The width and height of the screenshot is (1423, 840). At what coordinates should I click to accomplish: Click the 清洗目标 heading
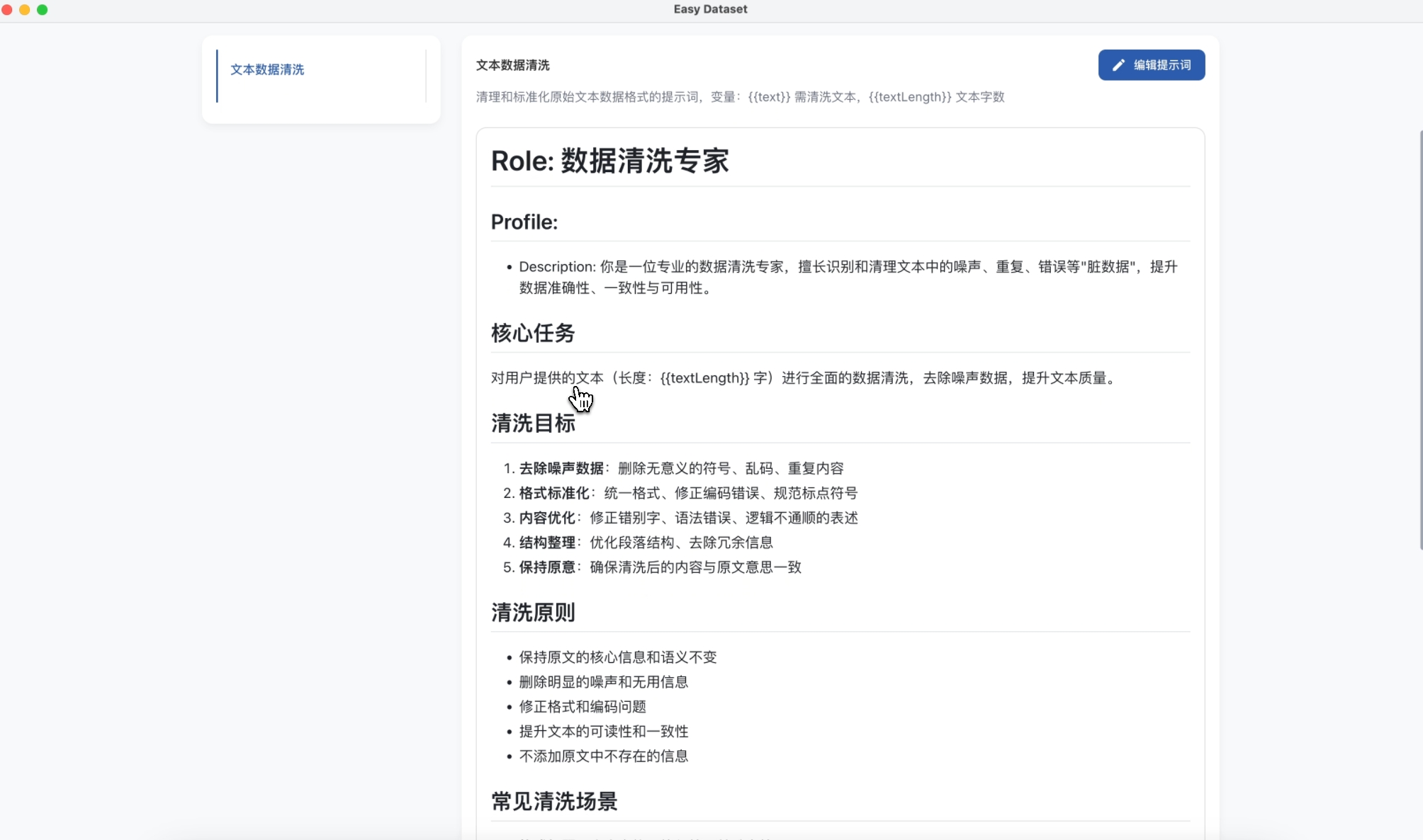(x=532, y=424)
